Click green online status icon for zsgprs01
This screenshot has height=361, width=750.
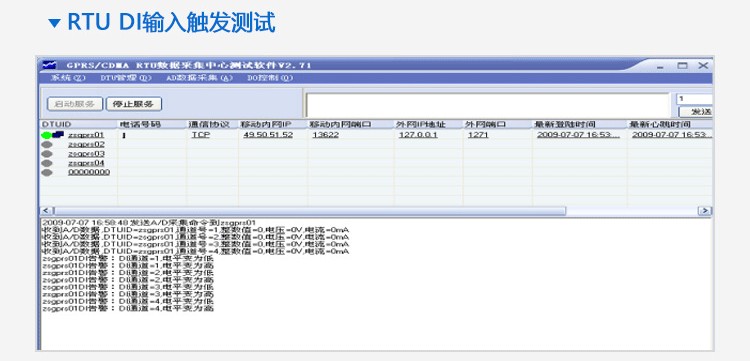click(46, 135)
